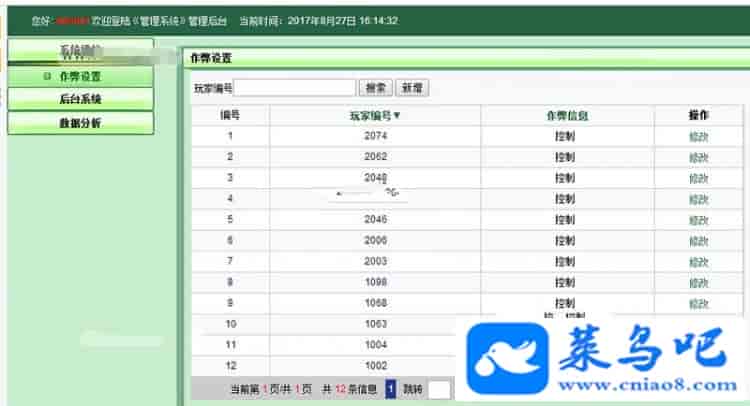The width and height of the screenshot is (750, 406).
Task: Click the bullet icon beside 作弊设置
Action: click(47, 76)
